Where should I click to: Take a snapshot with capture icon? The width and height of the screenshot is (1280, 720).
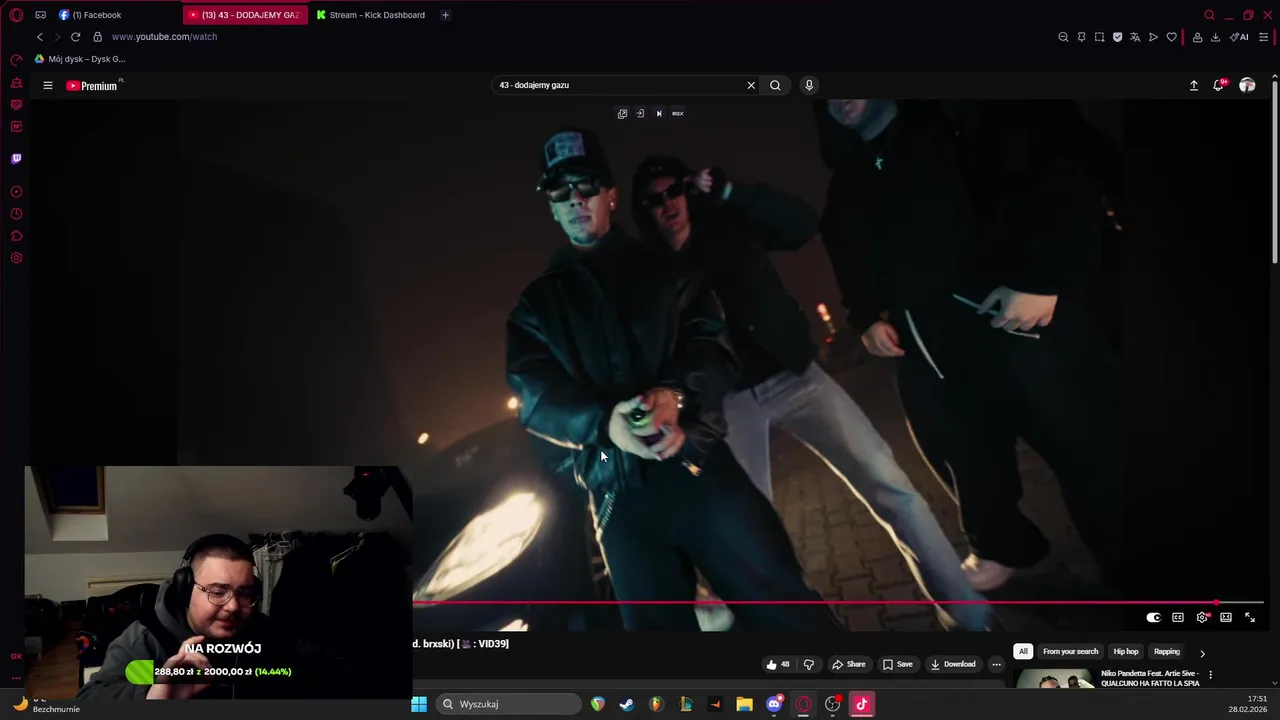(x=1099, y=37)
